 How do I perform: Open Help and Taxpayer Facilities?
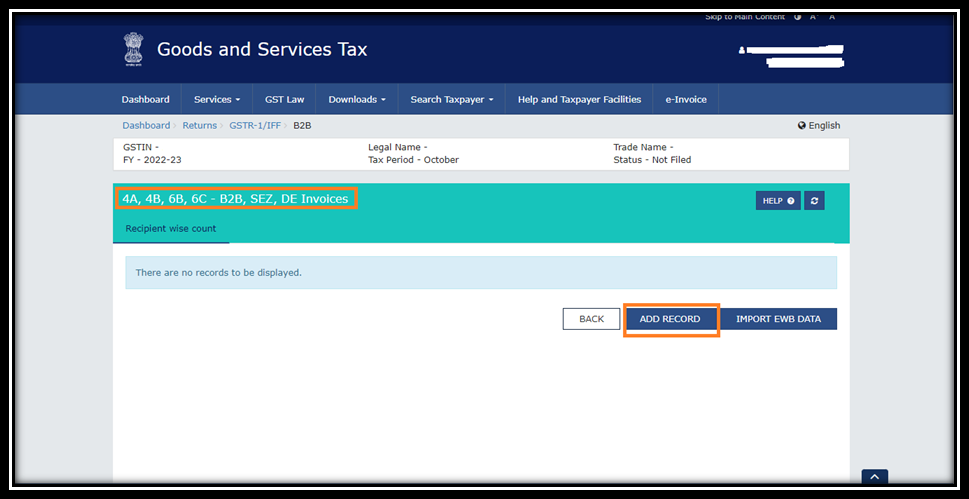coord(579,100)
